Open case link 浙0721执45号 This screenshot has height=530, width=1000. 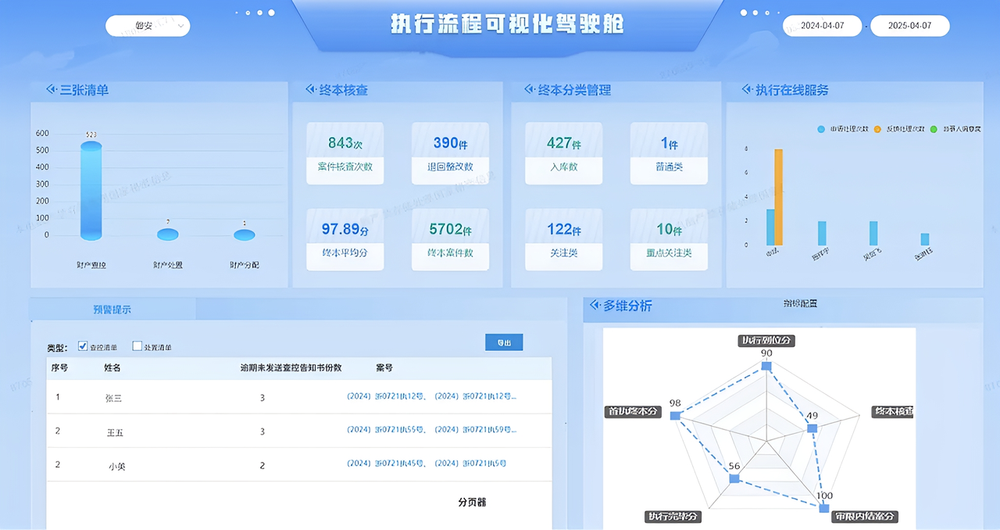[x=386, y=464]
